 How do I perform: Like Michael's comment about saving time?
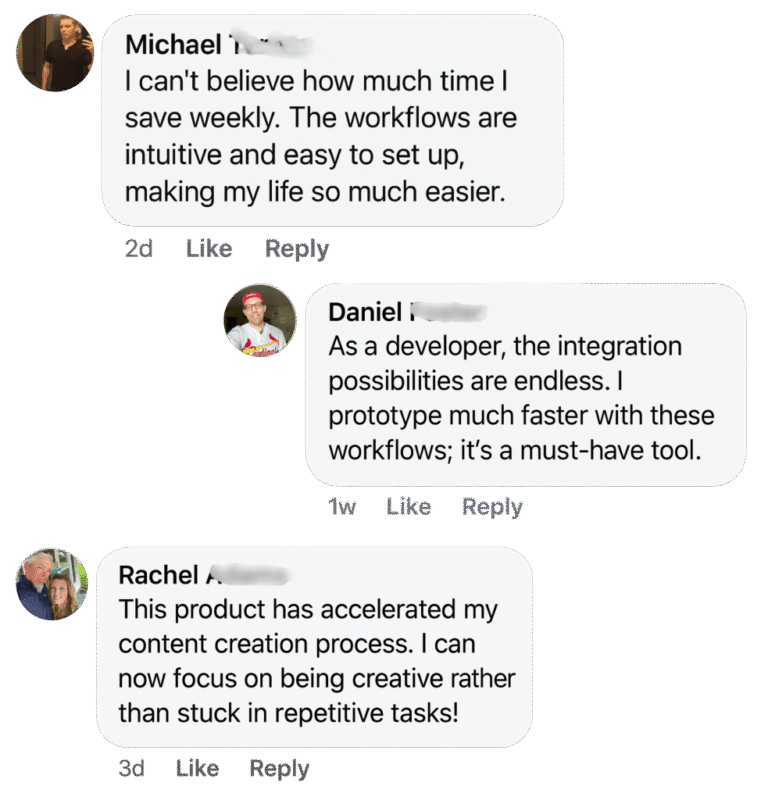(x=209, y=249)
